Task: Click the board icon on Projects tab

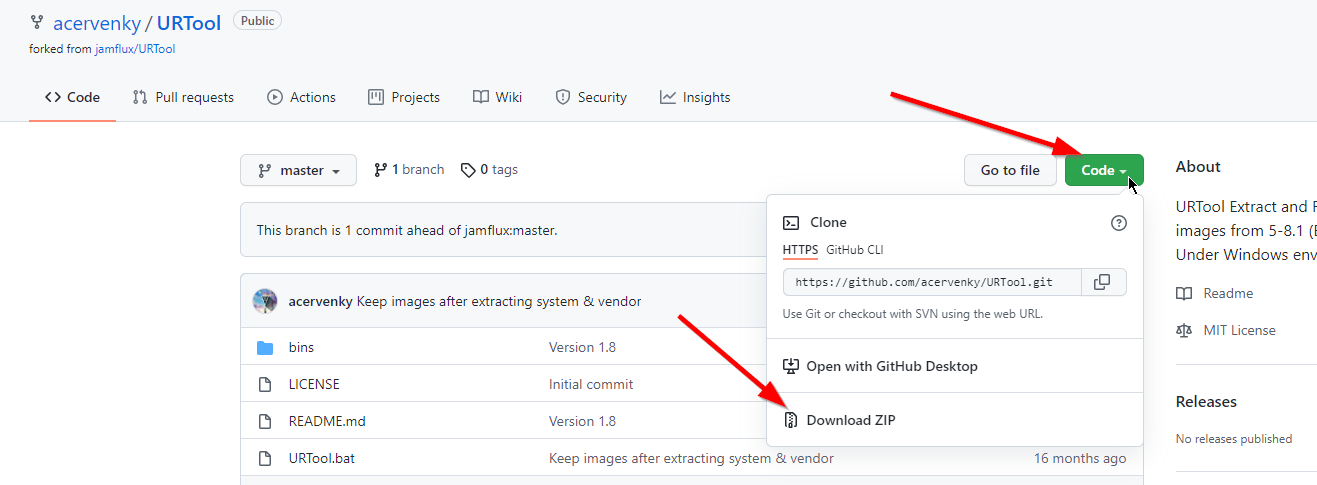Action: (376, 97)
